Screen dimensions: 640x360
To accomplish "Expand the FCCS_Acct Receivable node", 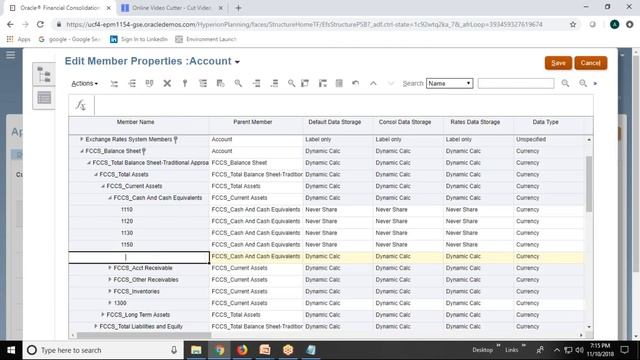I will coord(109,268).
